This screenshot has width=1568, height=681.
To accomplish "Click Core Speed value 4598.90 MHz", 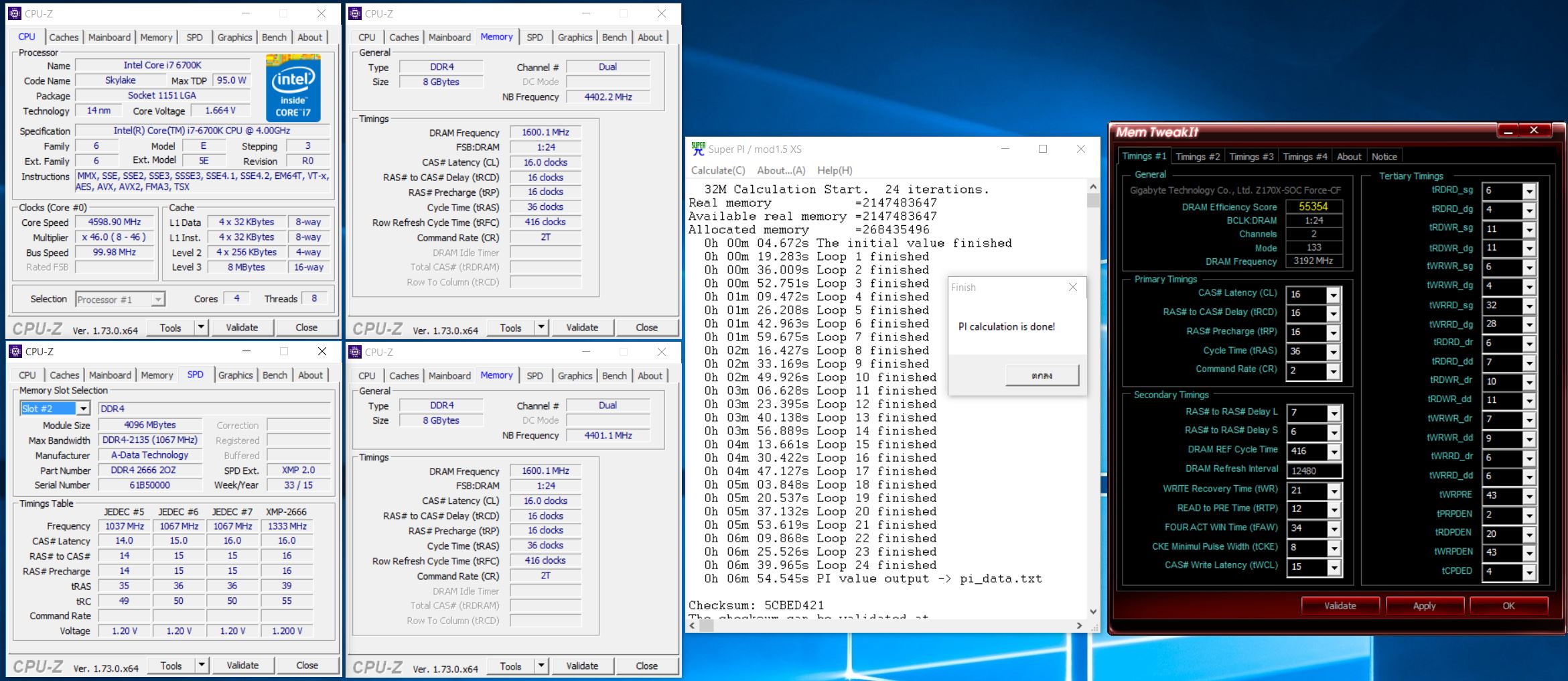I will pos(115,222).
